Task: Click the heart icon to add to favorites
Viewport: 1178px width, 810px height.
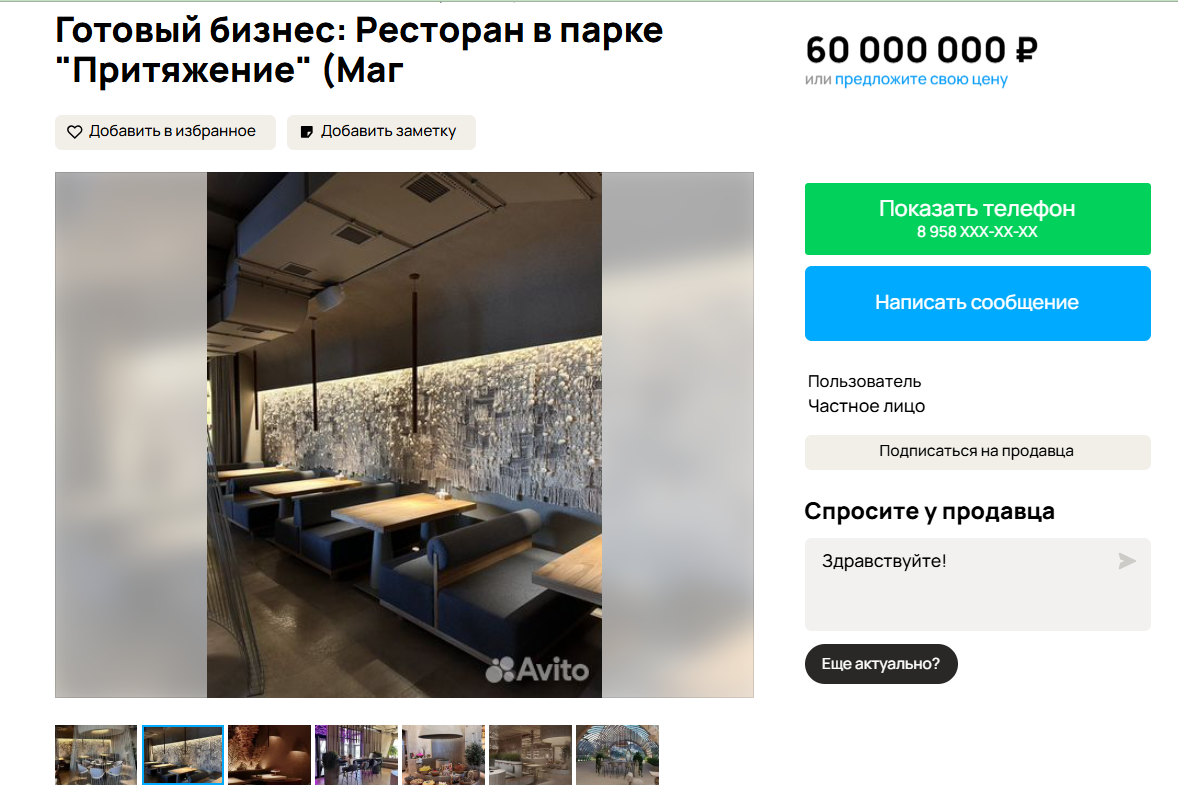Action: point(74,132)
